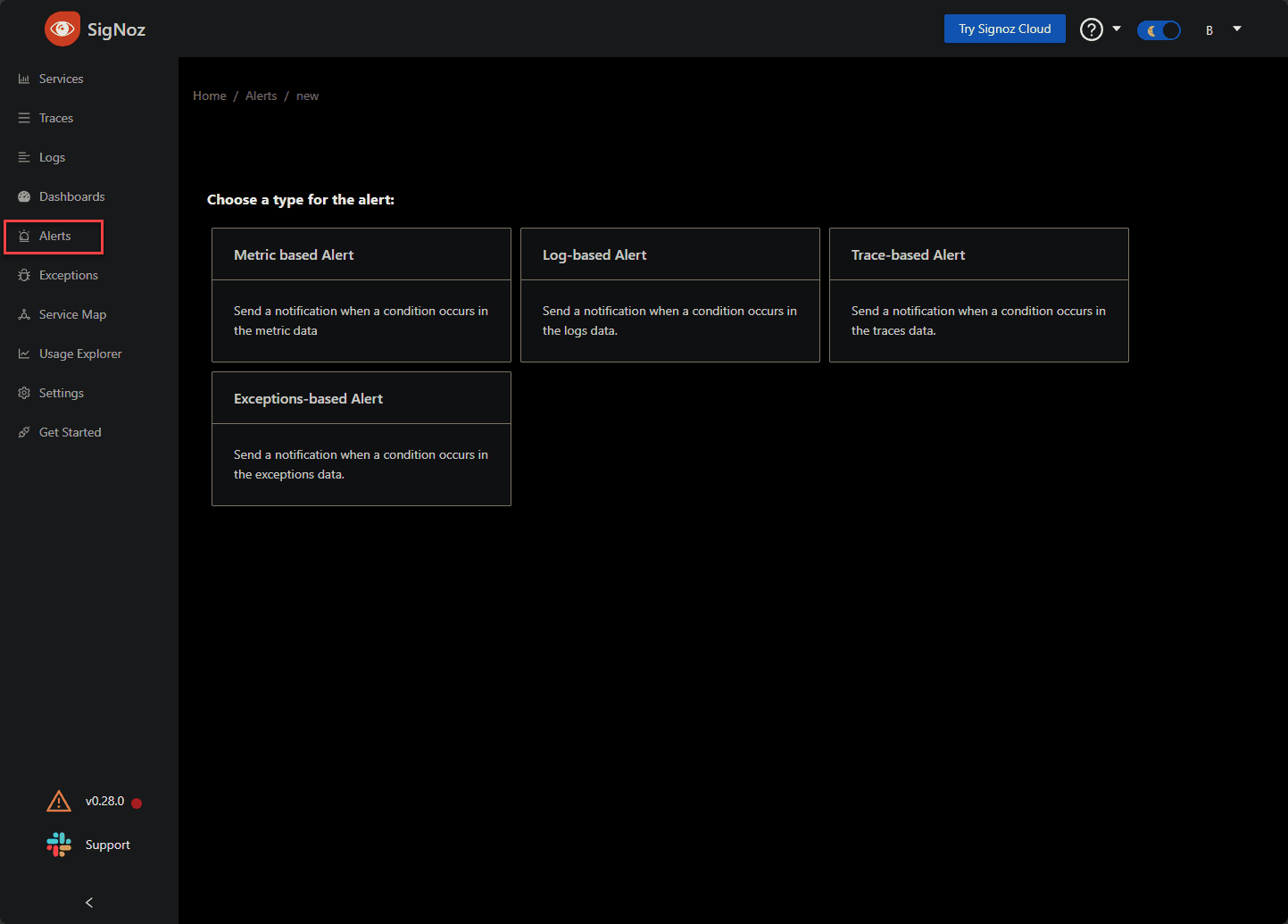
Task: Click the Exceptions bug icon
Action: pyautogui.click(x=24, y=275)
